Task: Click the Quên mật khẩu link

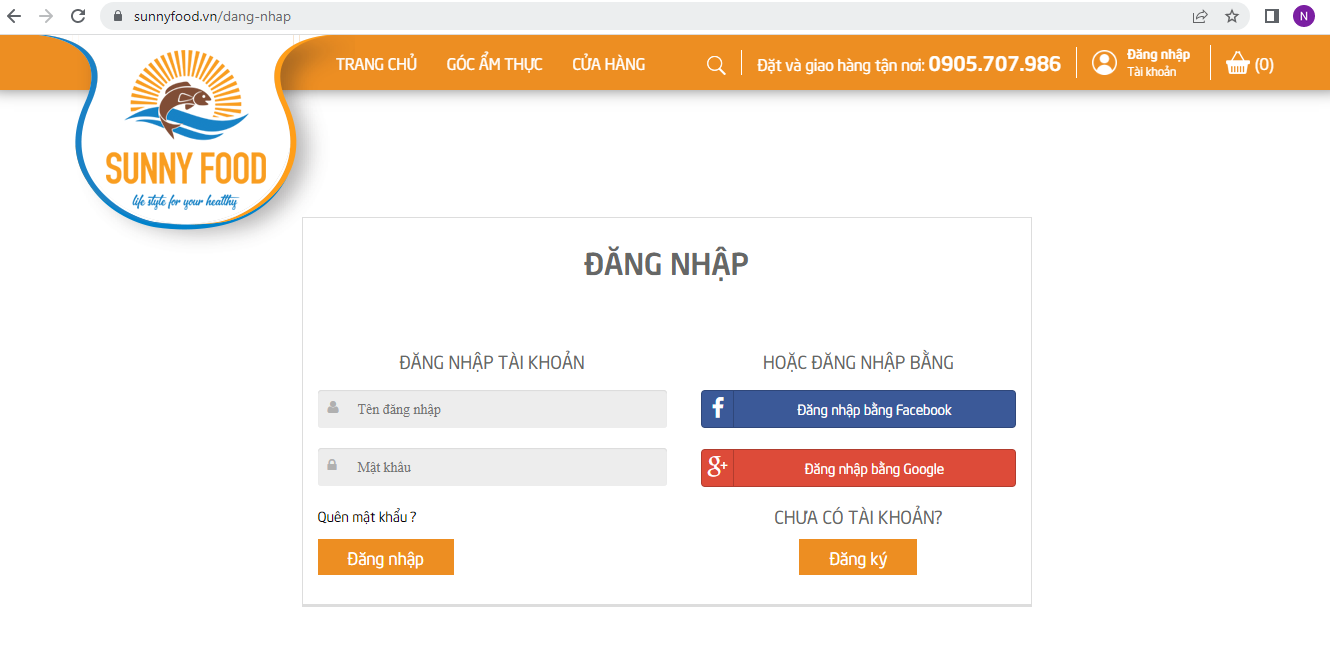Action: coord(366,517)
